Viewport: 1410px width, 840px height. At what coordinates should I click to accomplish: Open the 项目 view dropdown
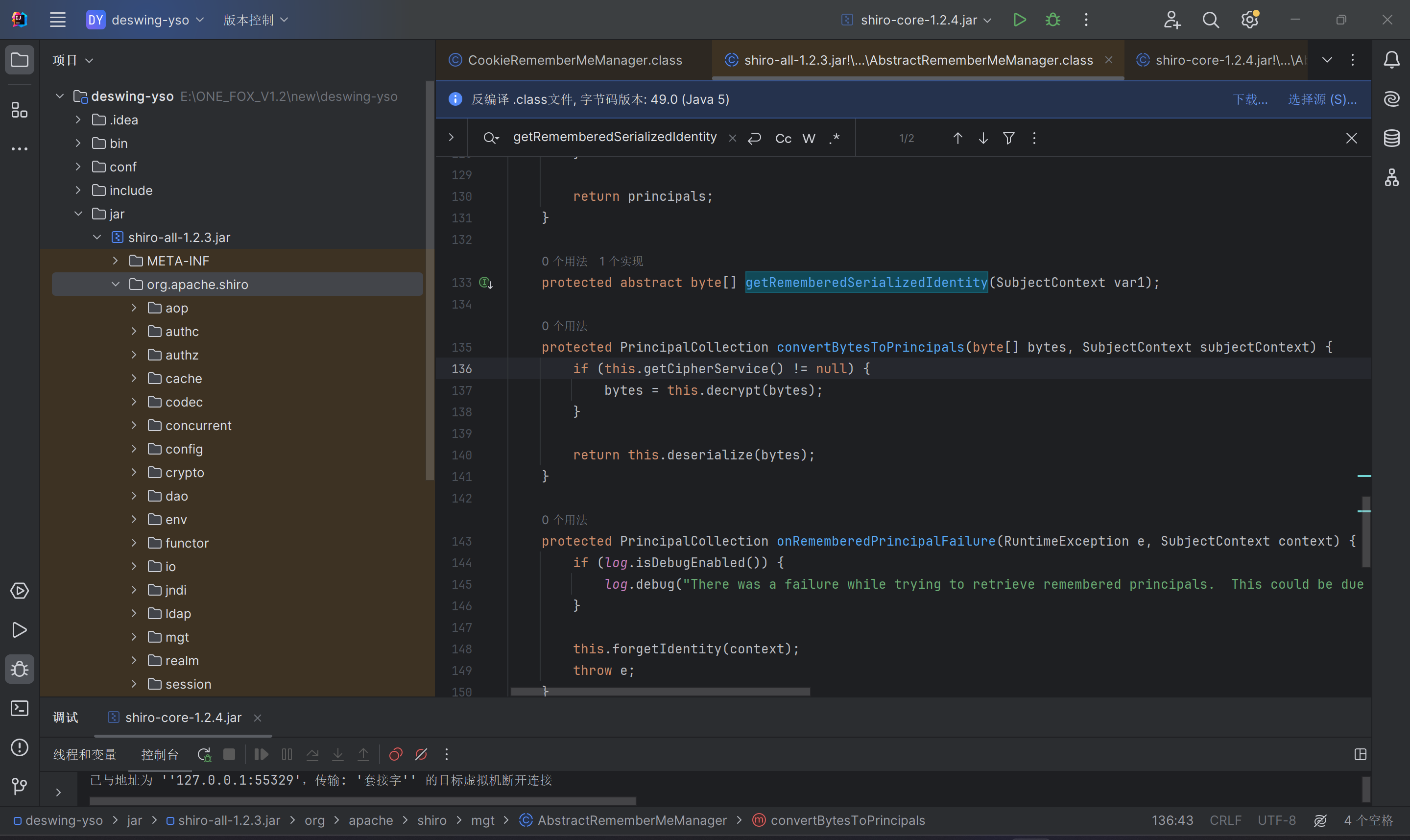(x=73, y=60)
